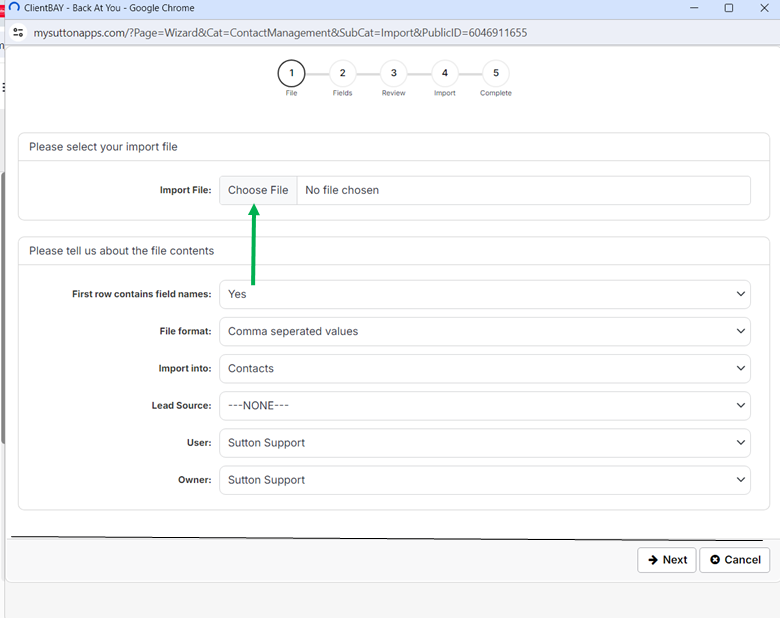Open the User dropdown
780x618 pixels.
[x=484, y=442]
